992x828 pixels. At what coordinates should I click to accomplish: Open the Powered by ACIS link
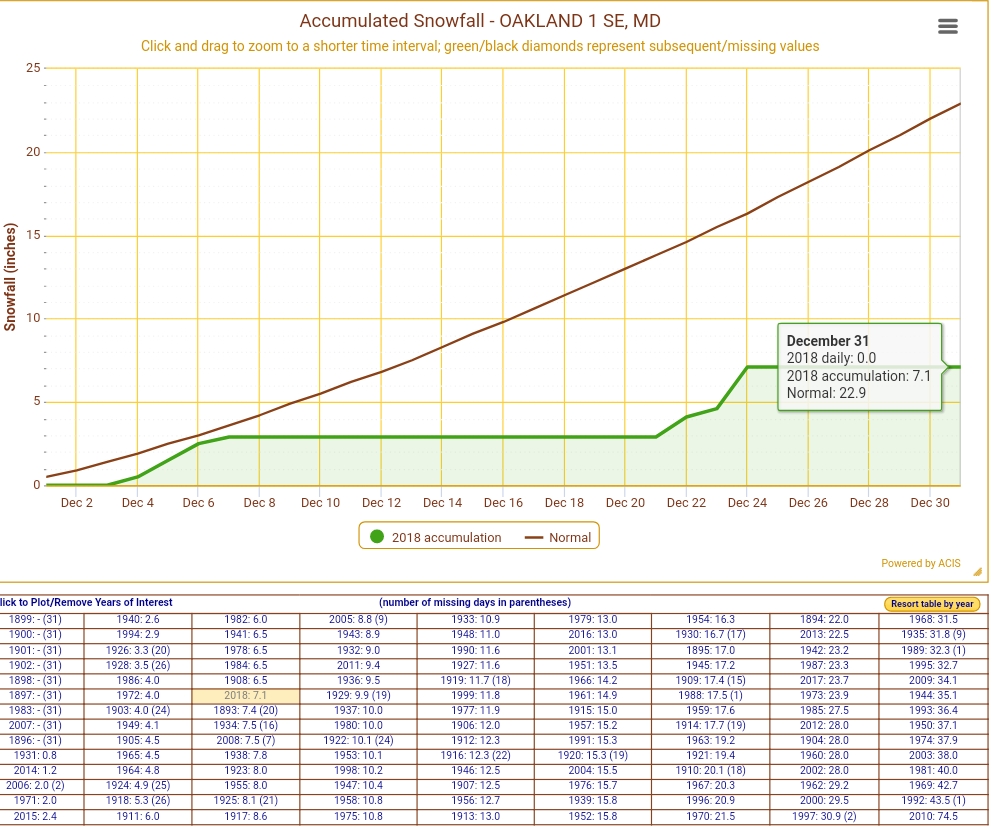[x=920, y=563]
